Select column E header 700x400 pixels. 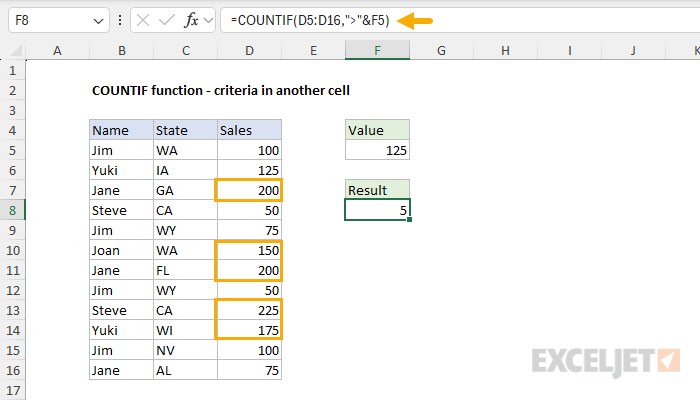tap(313, 50)
